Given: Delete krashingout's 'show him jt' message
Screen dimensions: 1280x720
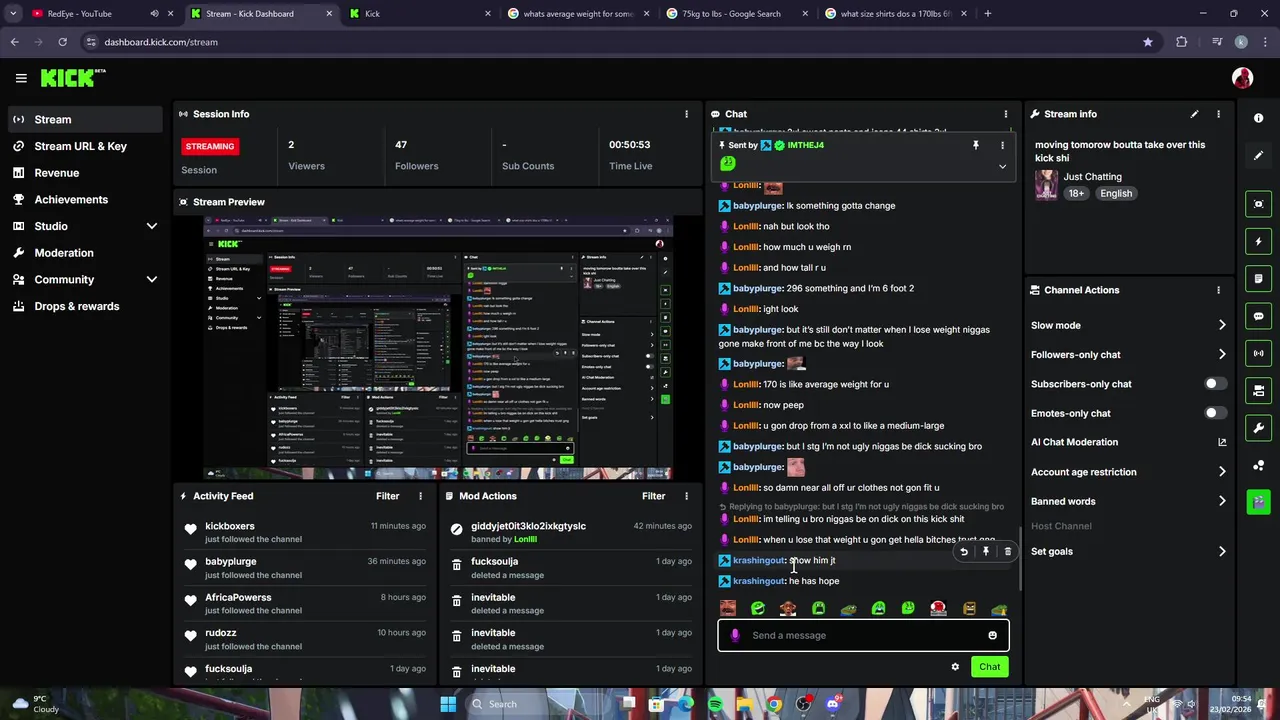Looking at the screenshot, I should point(1008,552).
